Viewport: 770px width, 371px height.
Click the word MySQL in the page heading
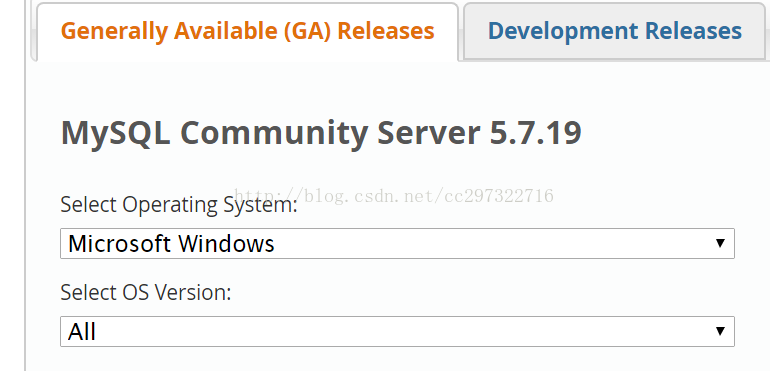click(x=115, y=134)
